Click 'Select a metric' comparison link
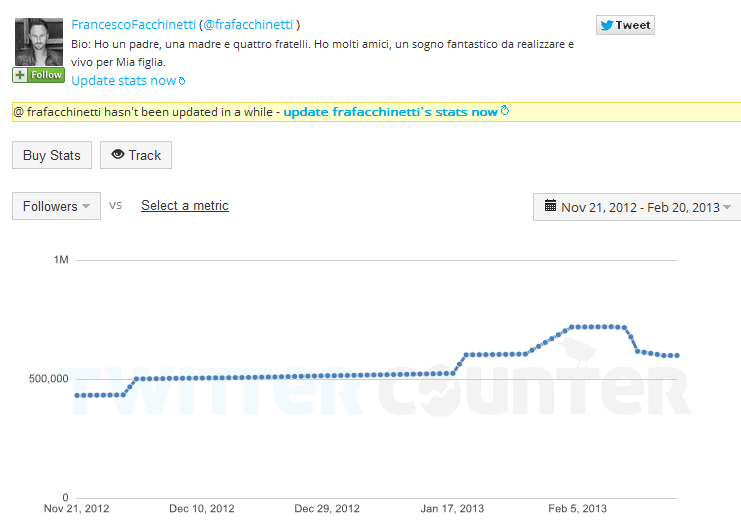 point(185,206)
